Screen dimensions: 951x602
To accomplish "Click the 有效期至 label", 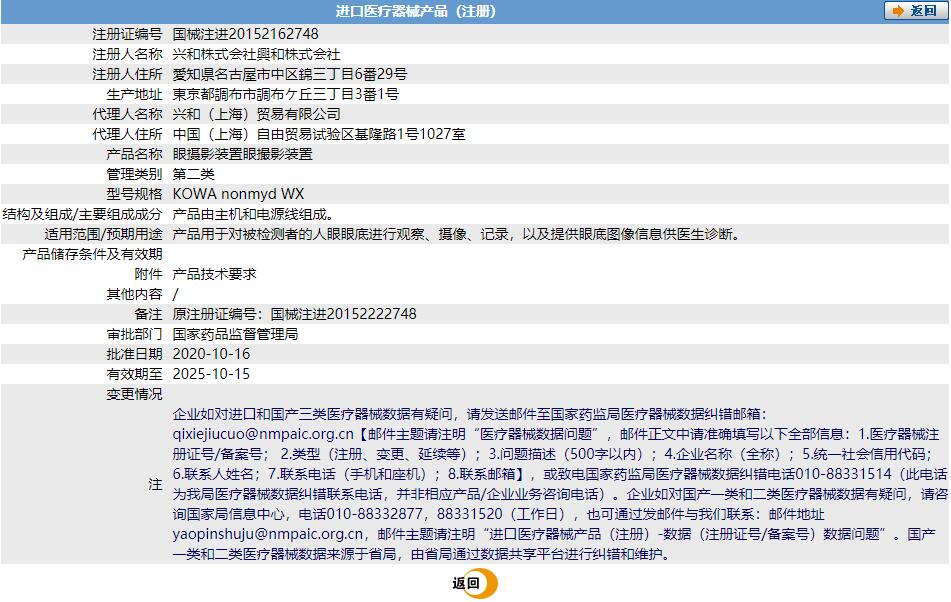I will point(134,374).
